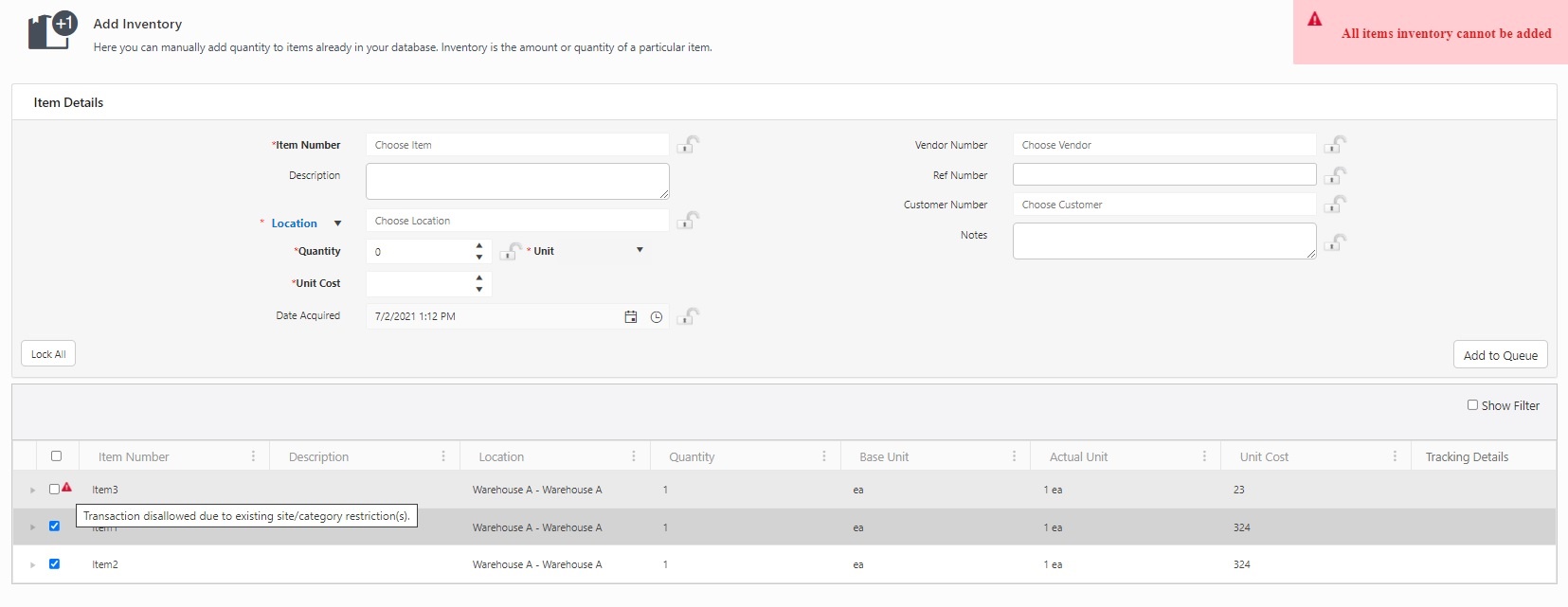Click the lock icon beside Vendor Number field
The width and height of the screenshot is (1568, 607).
click(1335, 145)
